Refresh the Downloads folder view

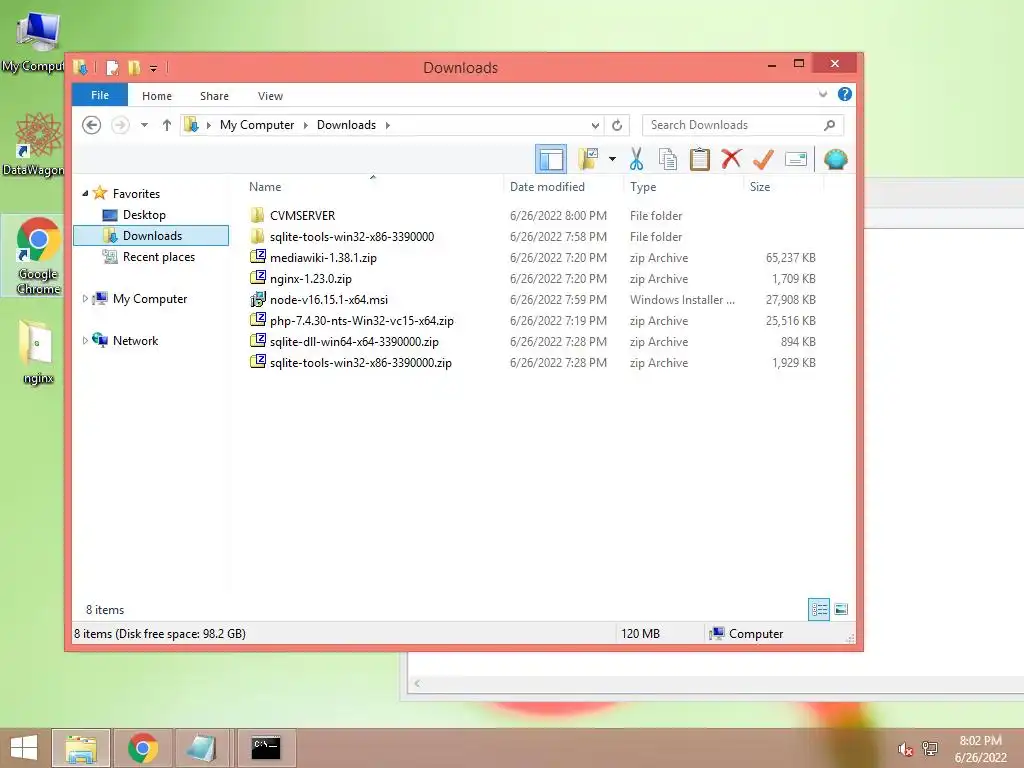click(617, 125)
